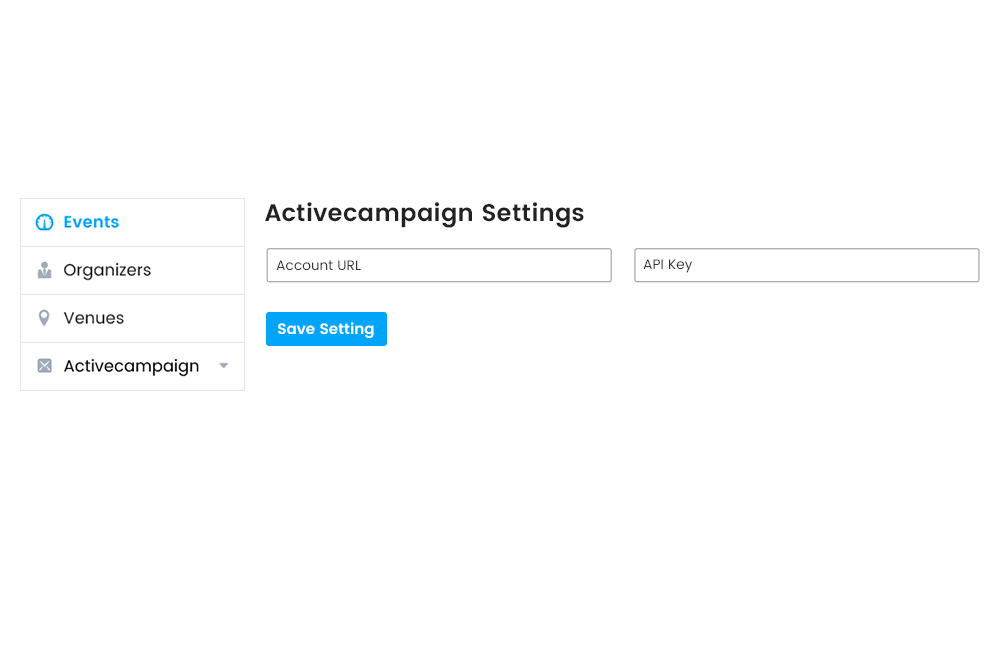Screen dimensions: 1000x667
Task: Switch to the Organizers menu item
Action: [x=107, y=270]
